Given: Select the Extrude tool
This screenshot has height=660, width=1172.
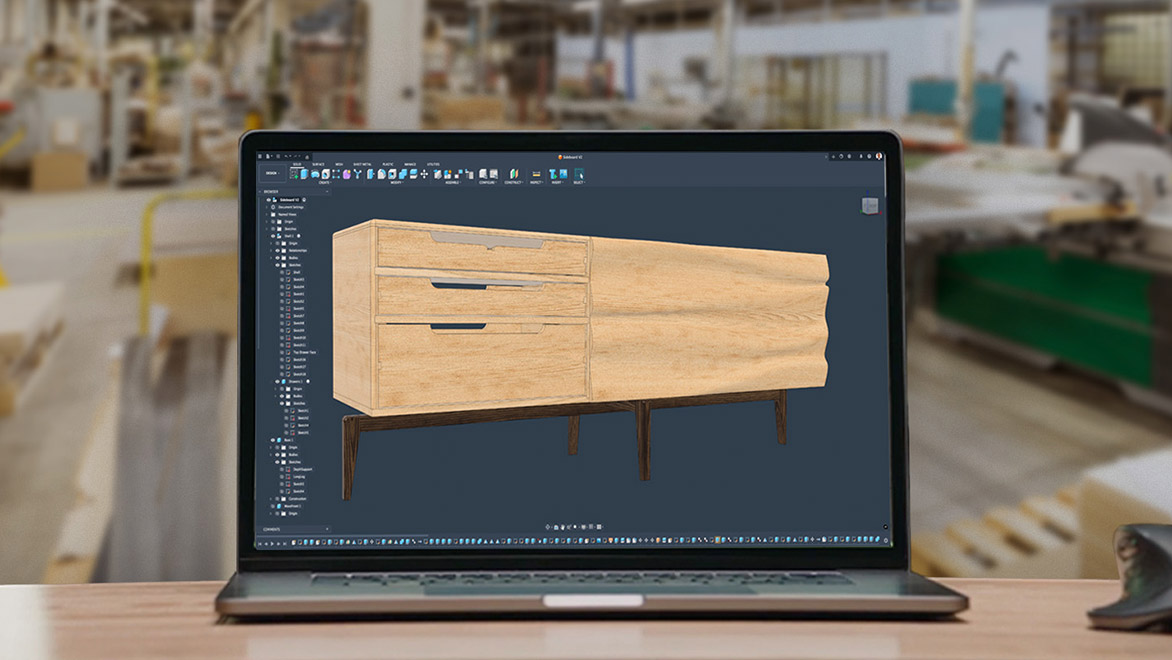Looking at the screenshot, I should (304, 174).
